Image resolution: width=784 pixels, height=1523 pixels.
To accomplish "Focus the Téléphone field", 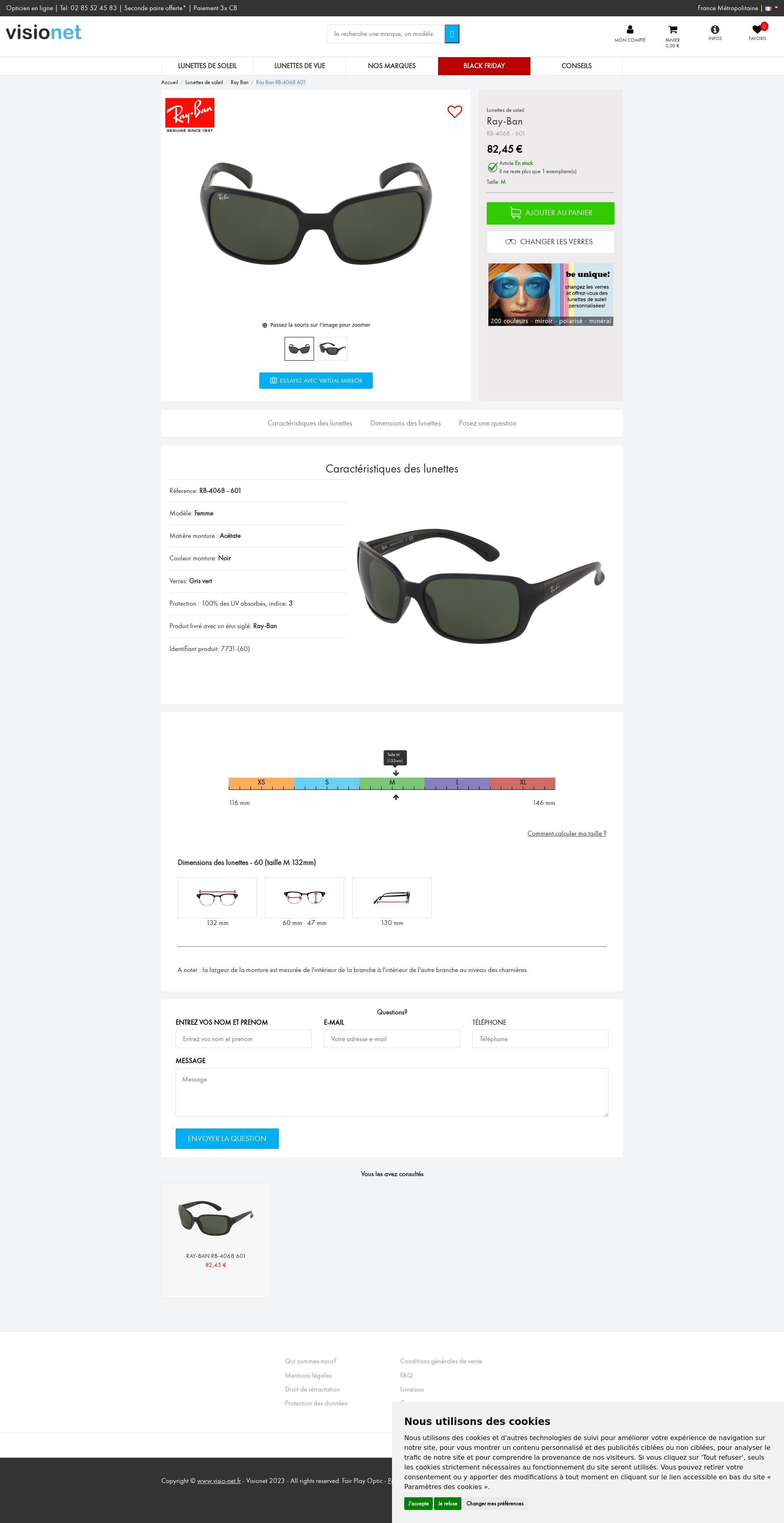I will pyautogui.click(x=540, y=1039).
